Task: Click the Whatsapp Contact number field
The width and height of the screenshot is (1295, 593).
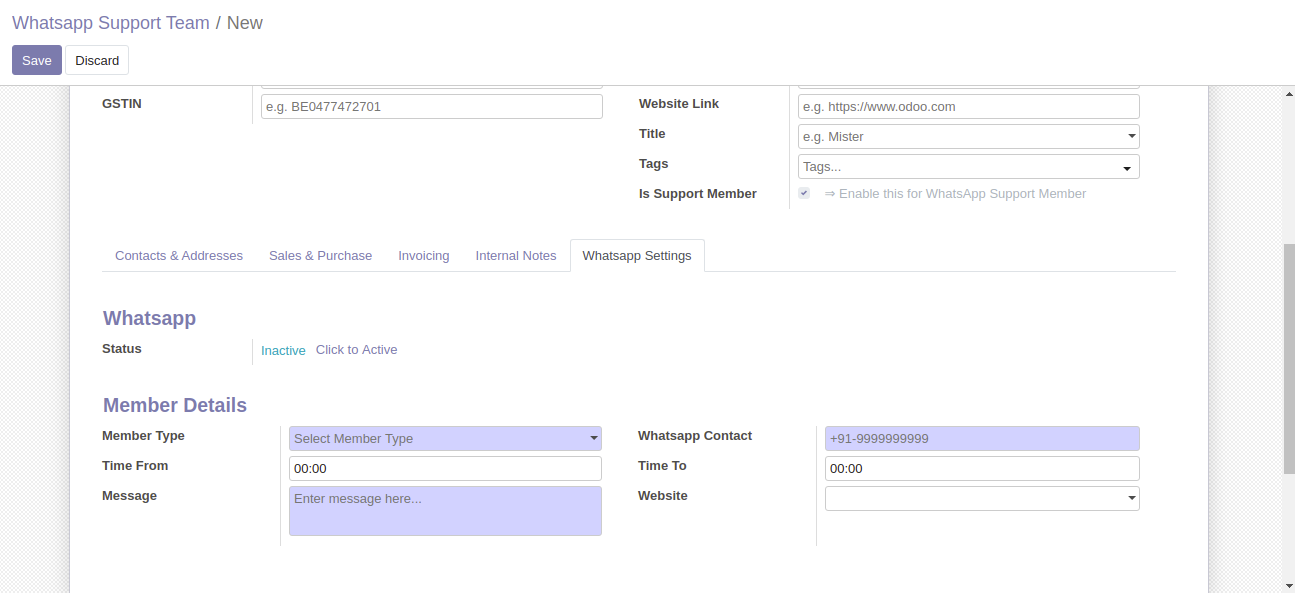Action: (x=981, y=438)
